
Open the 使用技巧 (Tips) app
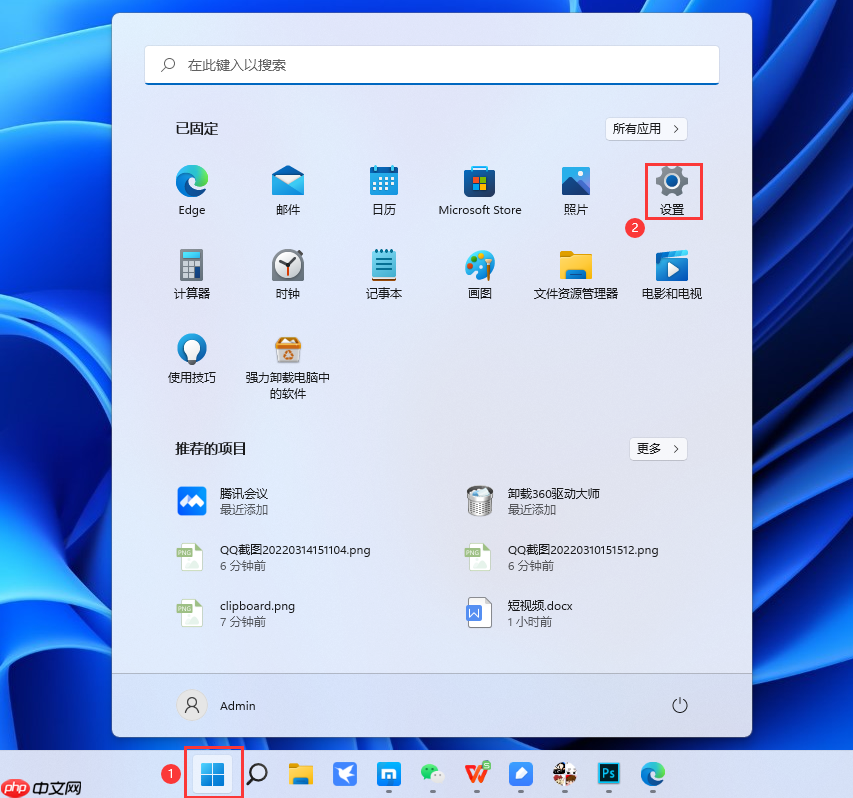pos(191,350)
